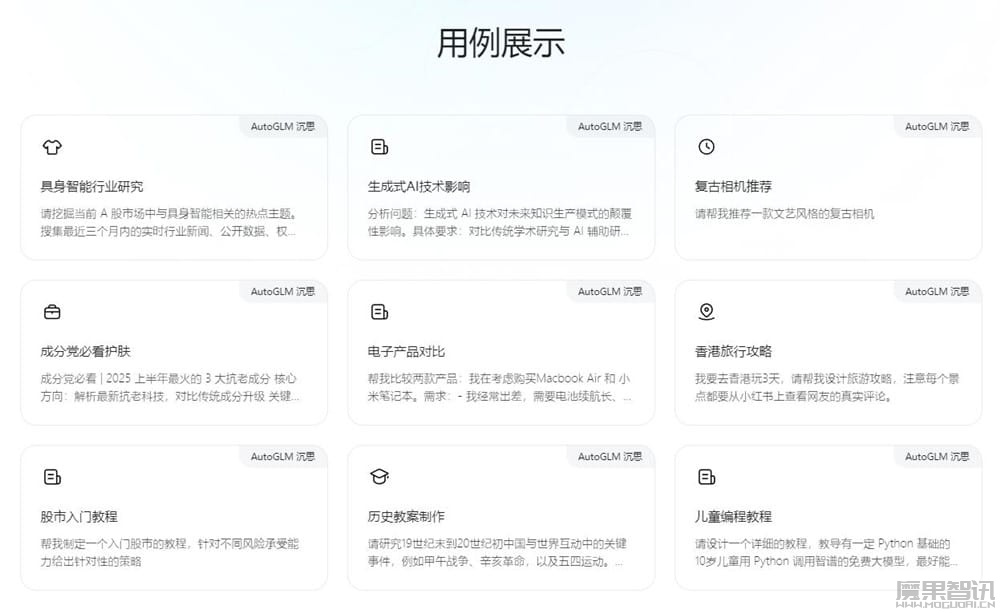Click description starting 请挖掘当前 A 股市场

[x=169, y=222]
